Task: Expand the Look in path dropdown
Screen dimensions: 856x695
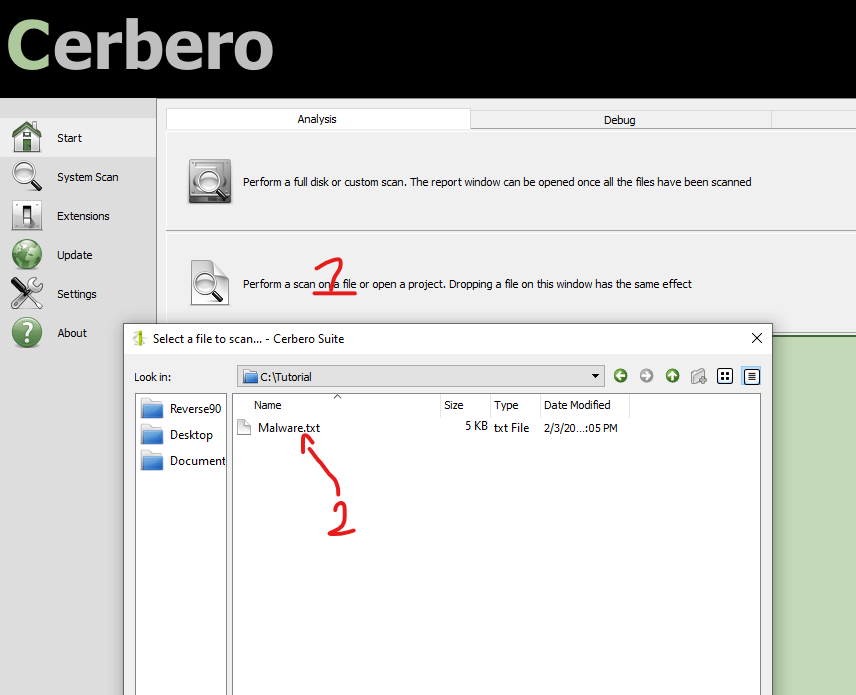Action: (596, 376)
